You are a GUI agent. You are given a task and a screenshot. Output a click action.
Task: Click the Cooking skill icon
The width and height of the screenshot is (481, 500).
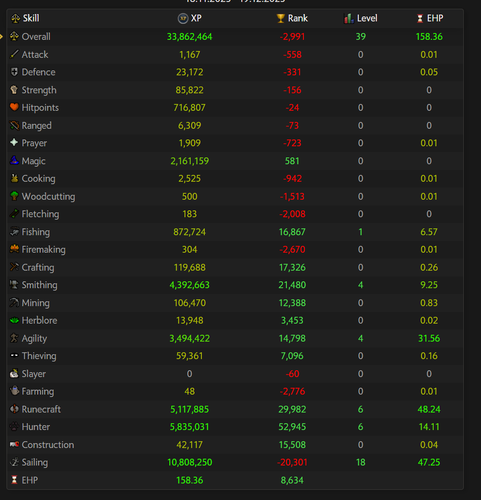pyautogui.click(x=14, y=178)
